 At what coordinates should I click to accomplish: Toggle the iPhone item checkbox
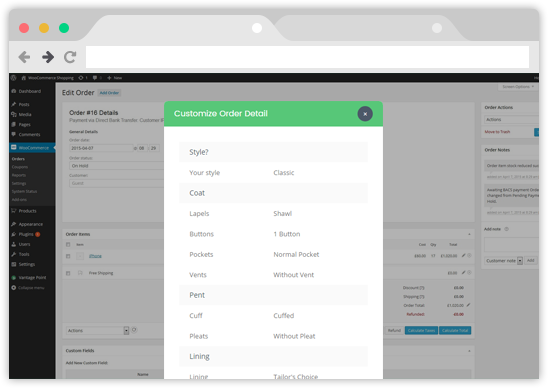[68, 256]
